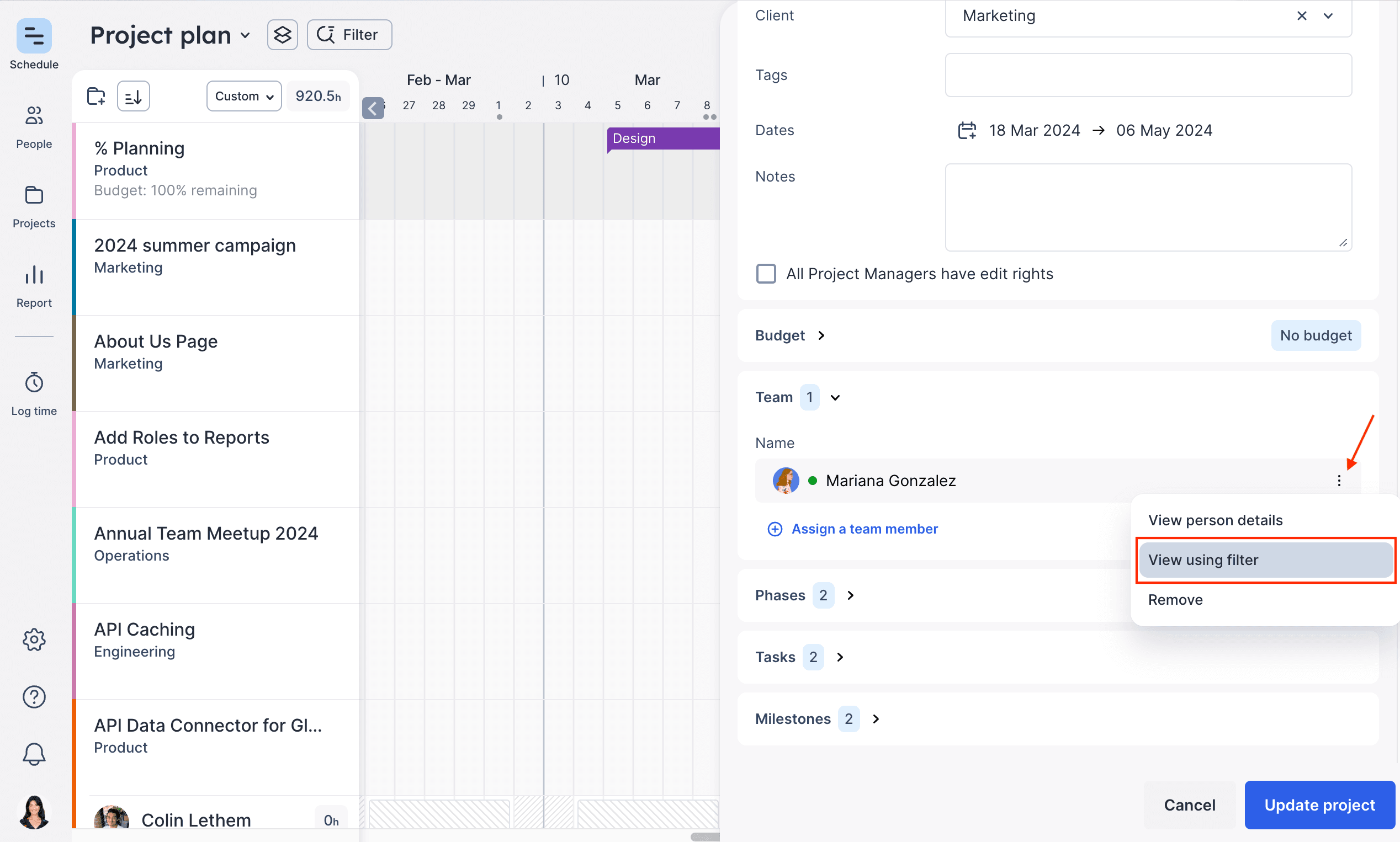Screen dimensions: 1400x842
Task: Expand the Phases section
Action: 850,595
